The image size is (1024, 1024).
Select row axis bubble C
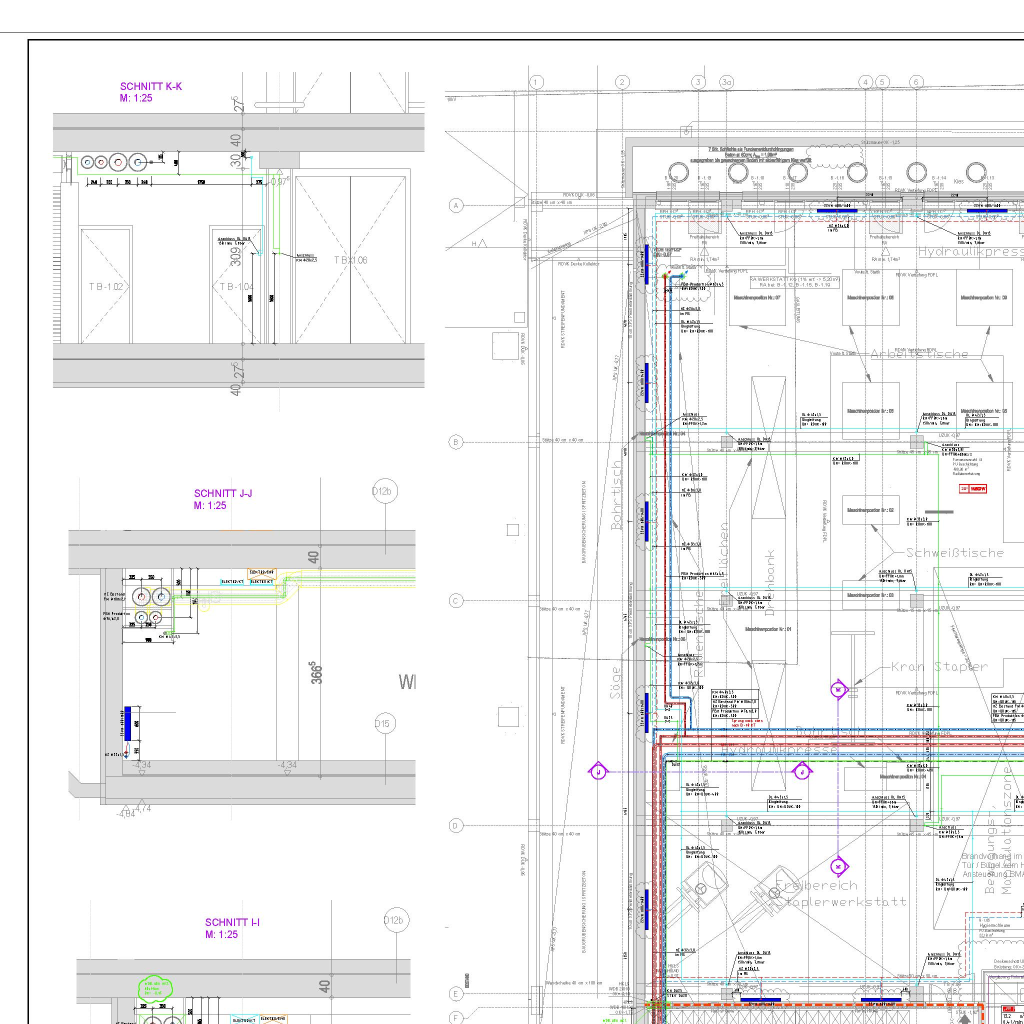[456, 600]
